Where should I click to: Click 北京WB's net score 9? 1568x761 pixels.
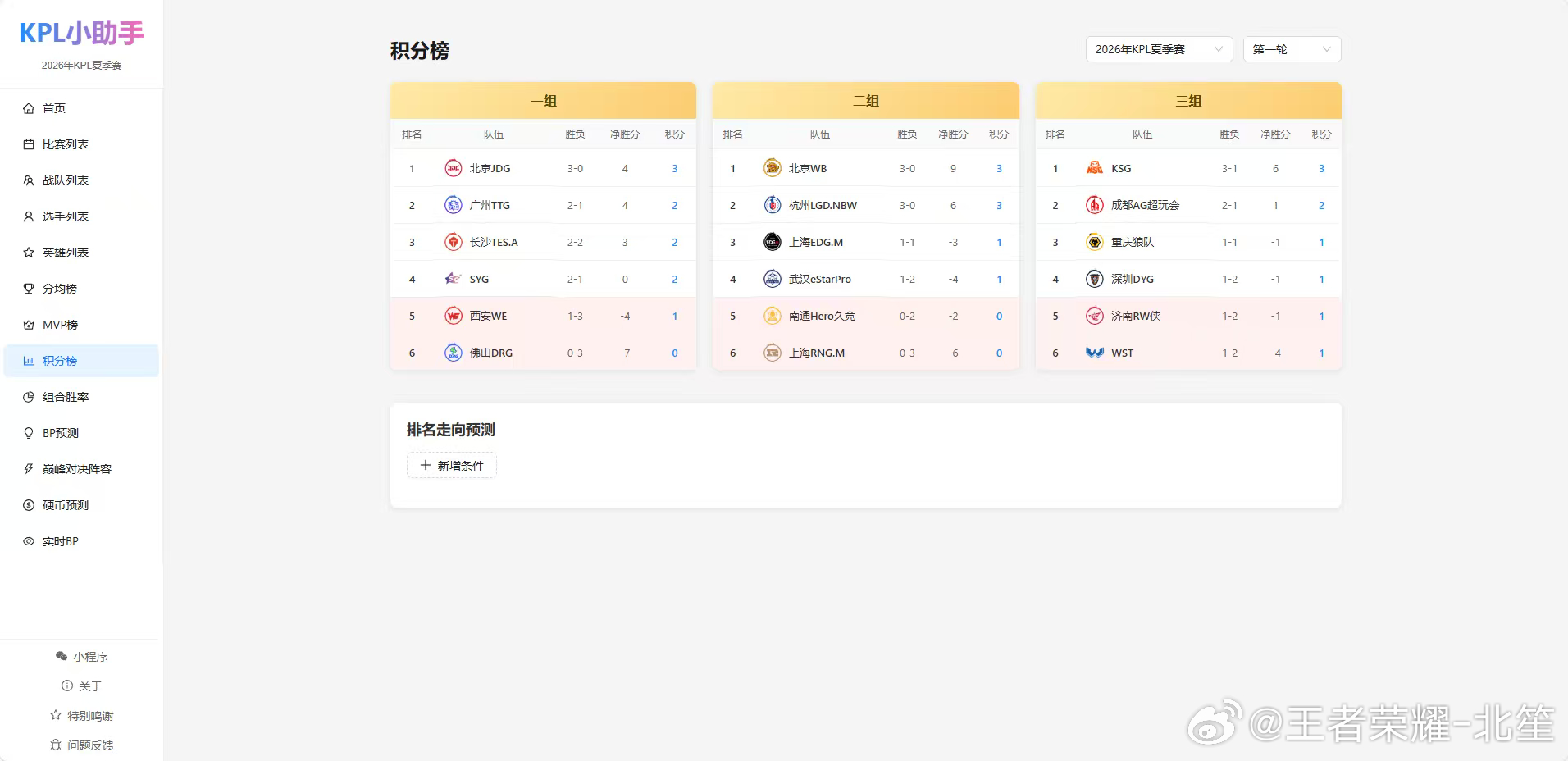[953, 168]
